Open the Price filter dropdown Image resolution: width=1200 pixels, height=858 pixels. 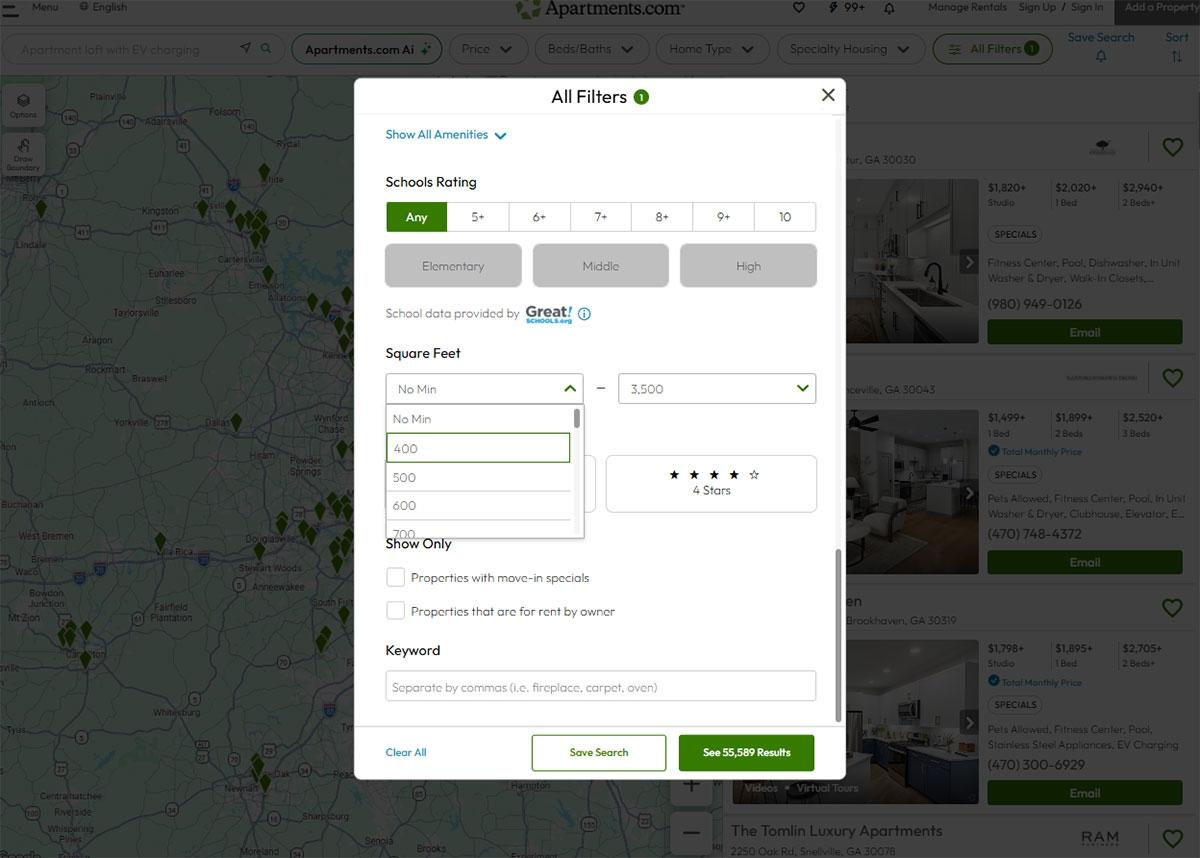click(x=488, y=49)
